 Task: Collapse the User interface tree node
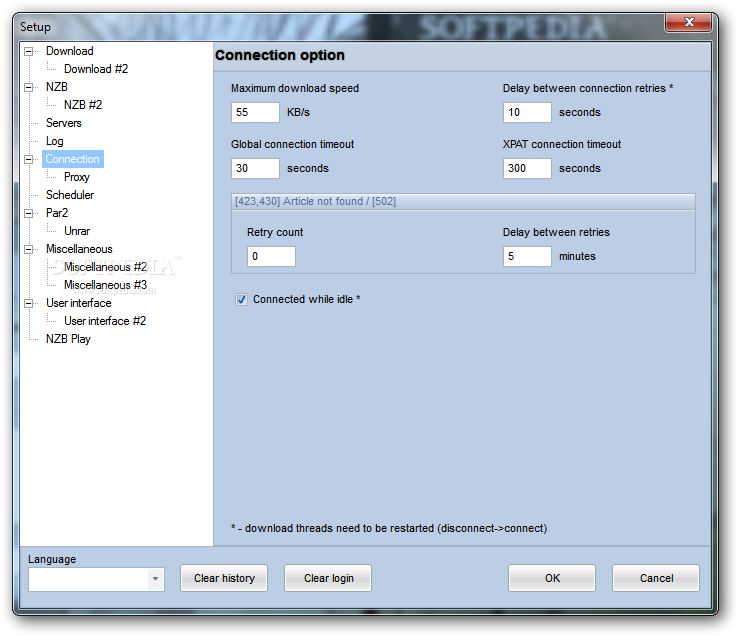point(29,303)
